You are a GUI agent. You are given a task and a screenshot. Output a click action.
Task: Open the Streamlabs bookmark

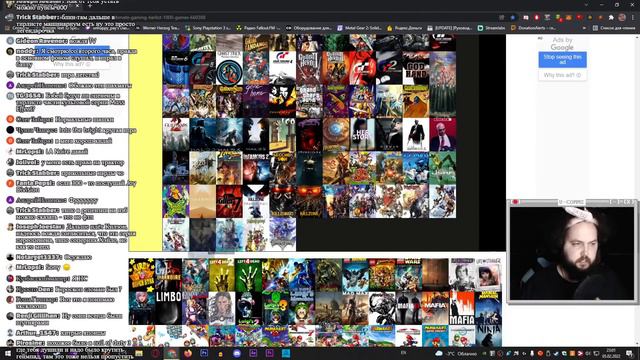pos(491,28)
